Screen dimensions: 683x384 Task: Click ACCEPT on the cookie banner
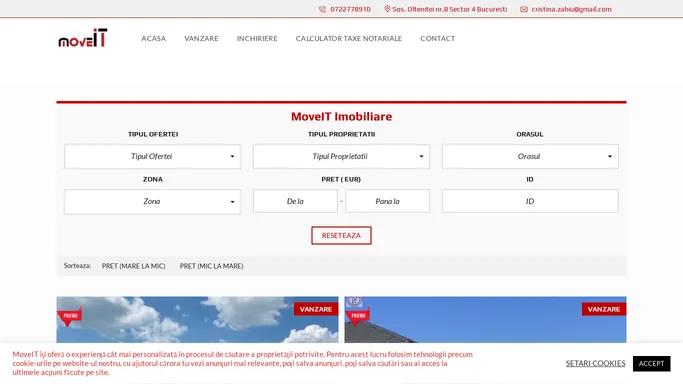point(652,364)
